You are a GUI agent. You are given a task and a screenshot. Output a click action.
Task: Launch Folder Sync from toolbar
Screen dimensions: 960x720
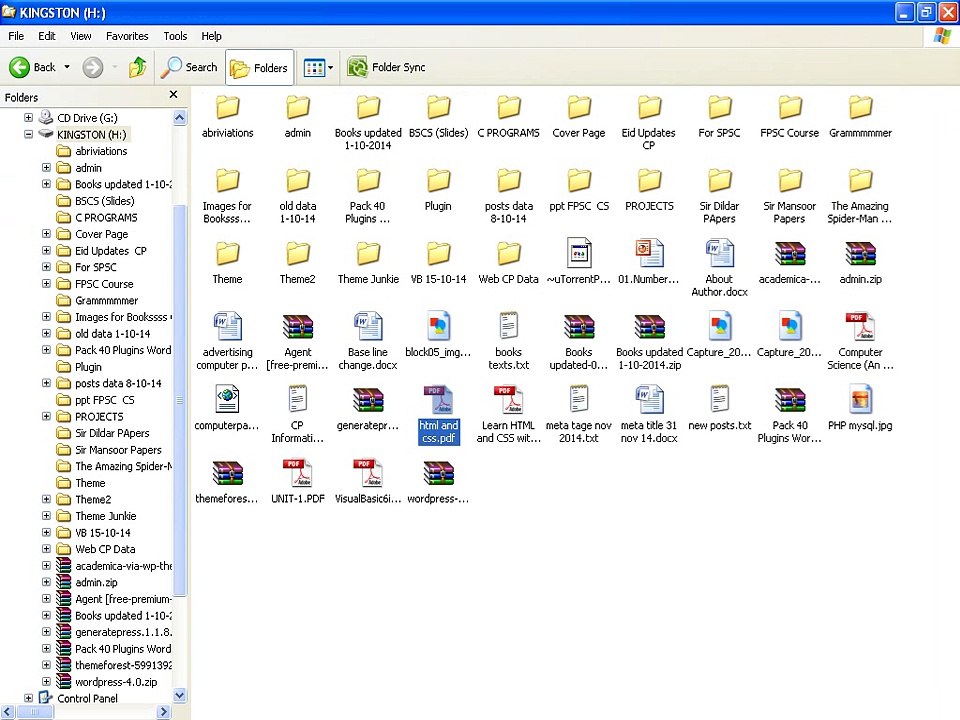[x=386, y=67]
